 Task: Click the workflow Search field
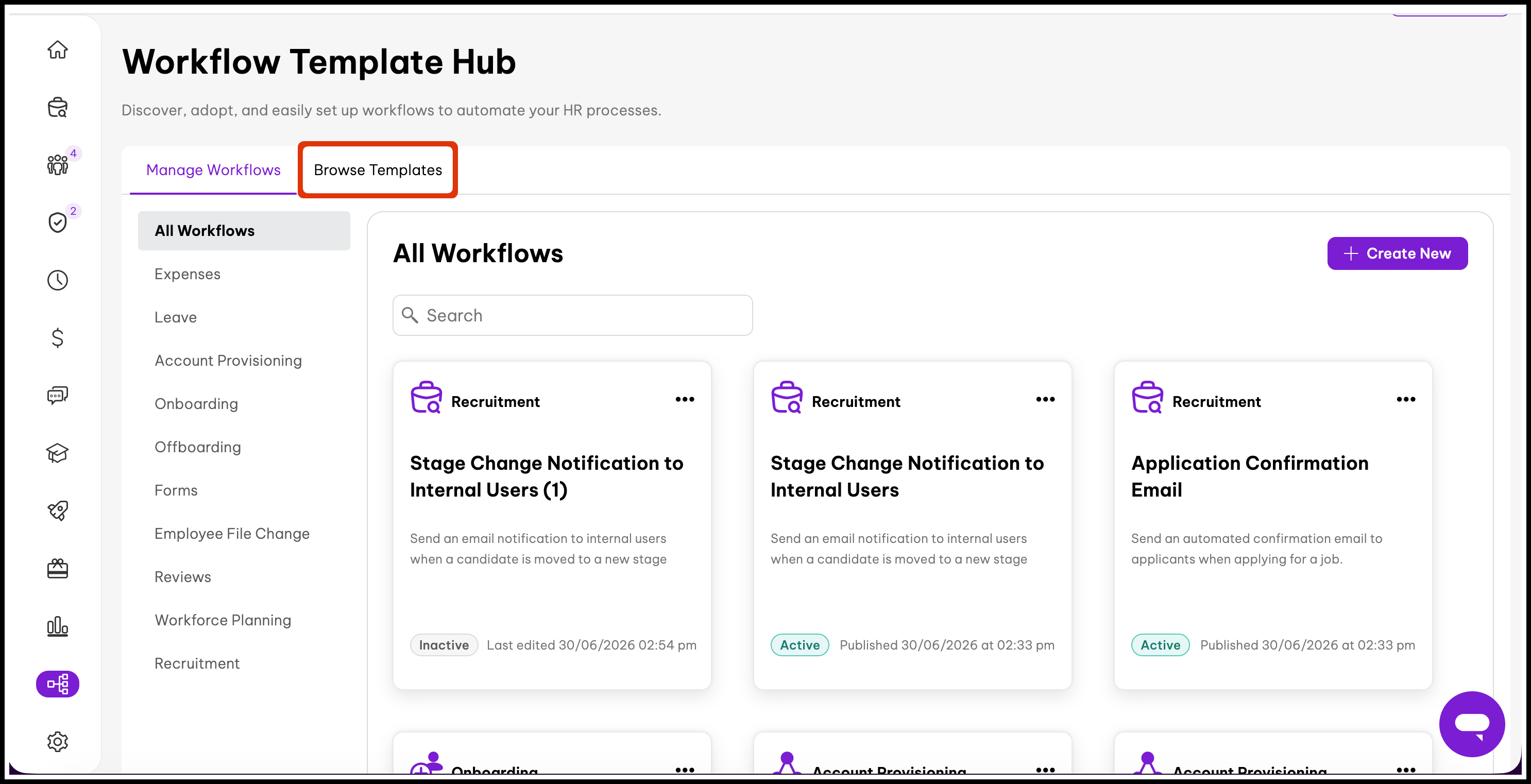pos(572,315)
